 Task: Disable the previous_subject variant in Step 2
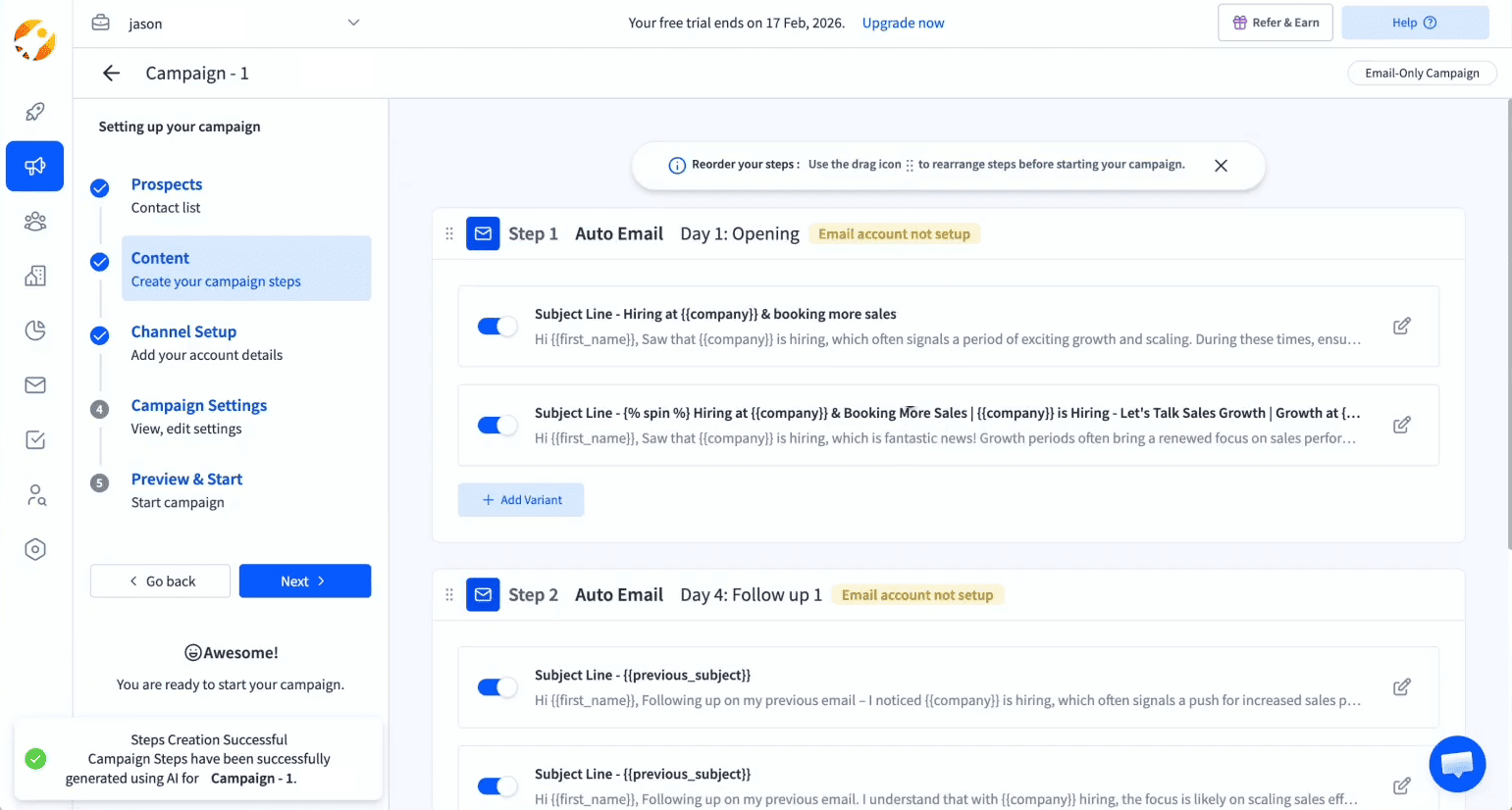point(496,686)
